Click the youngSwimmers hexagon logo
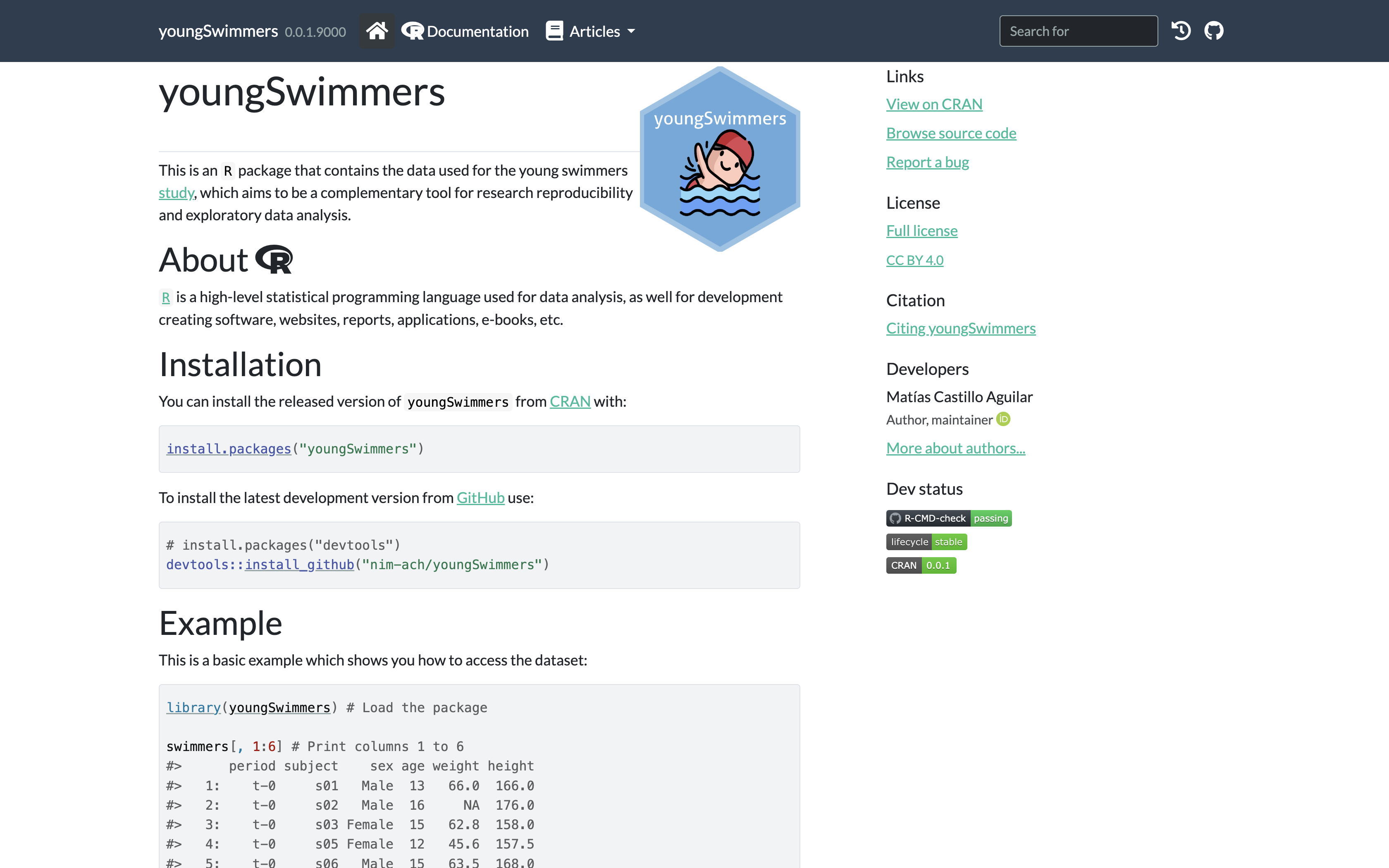Image resolution: width=1389 pixels, height=868 pixels. tap(720, 159)
